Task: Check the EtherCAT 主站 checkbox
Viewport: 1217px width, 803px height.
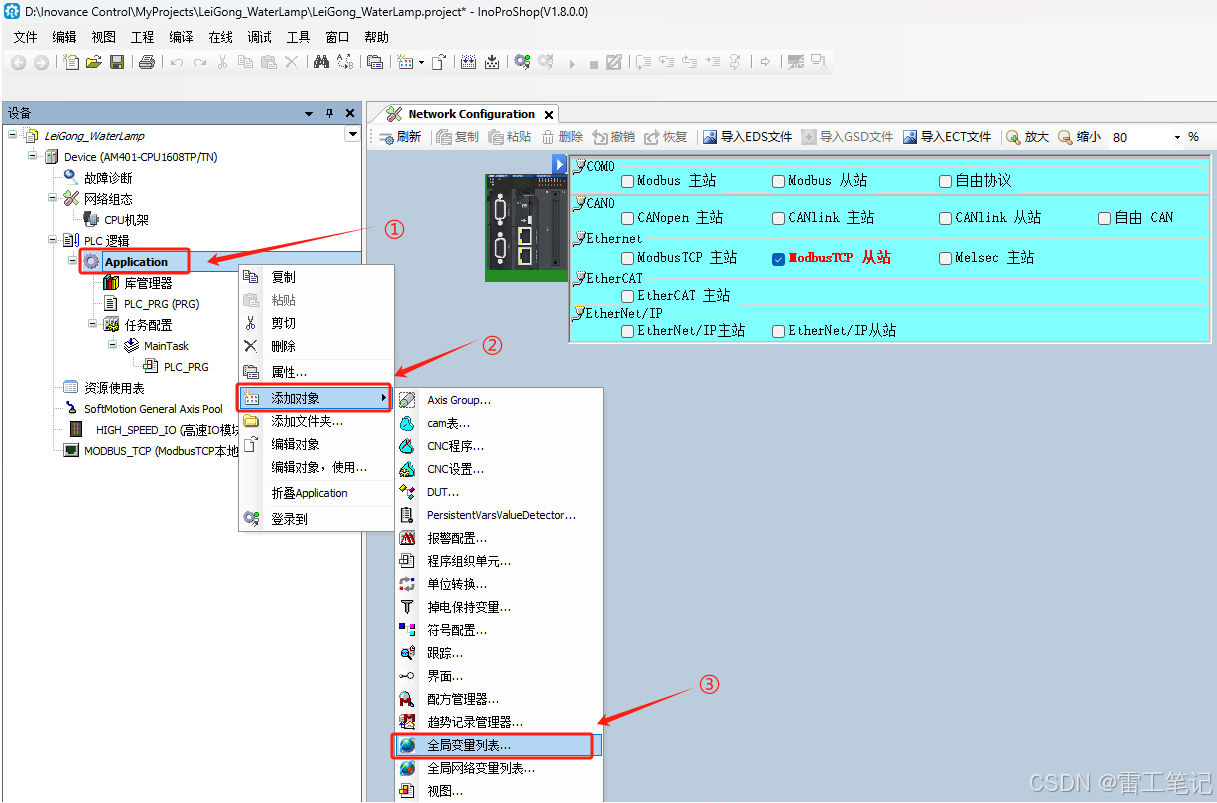Action: (627, 296)
